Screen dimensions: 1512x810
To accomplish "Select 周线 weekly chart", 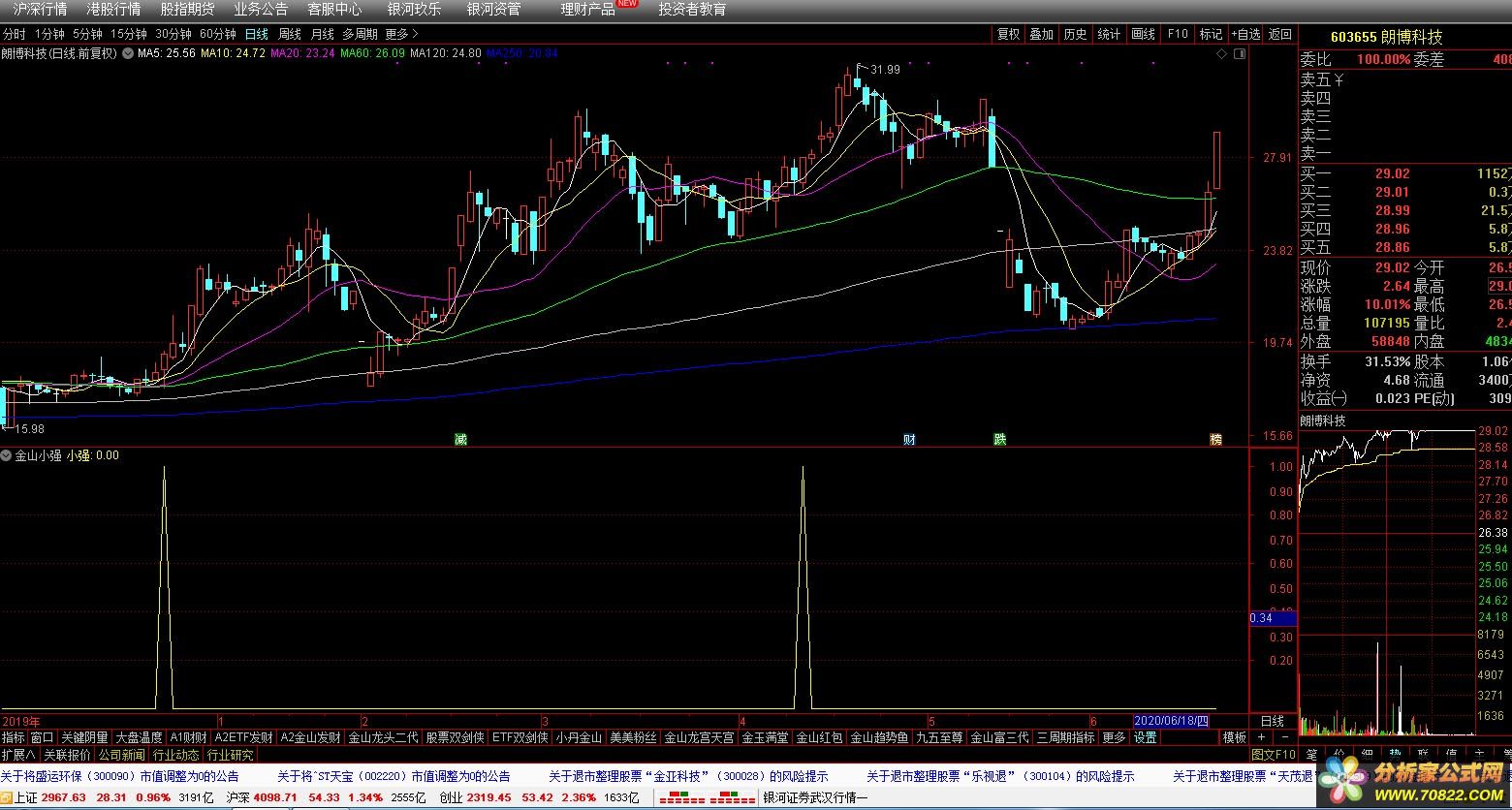I will [x=289, y=34].
